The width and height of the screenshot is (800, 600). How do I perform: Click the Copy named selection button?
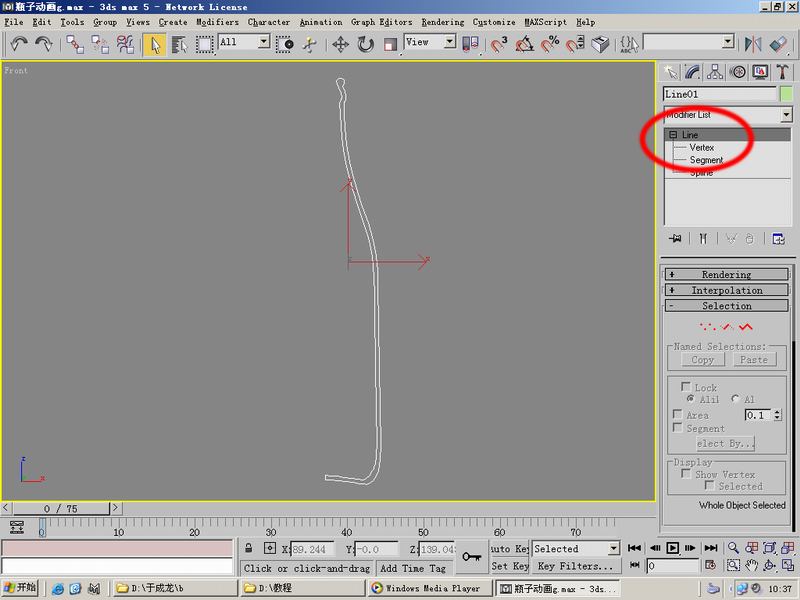(x=703, y=360)
